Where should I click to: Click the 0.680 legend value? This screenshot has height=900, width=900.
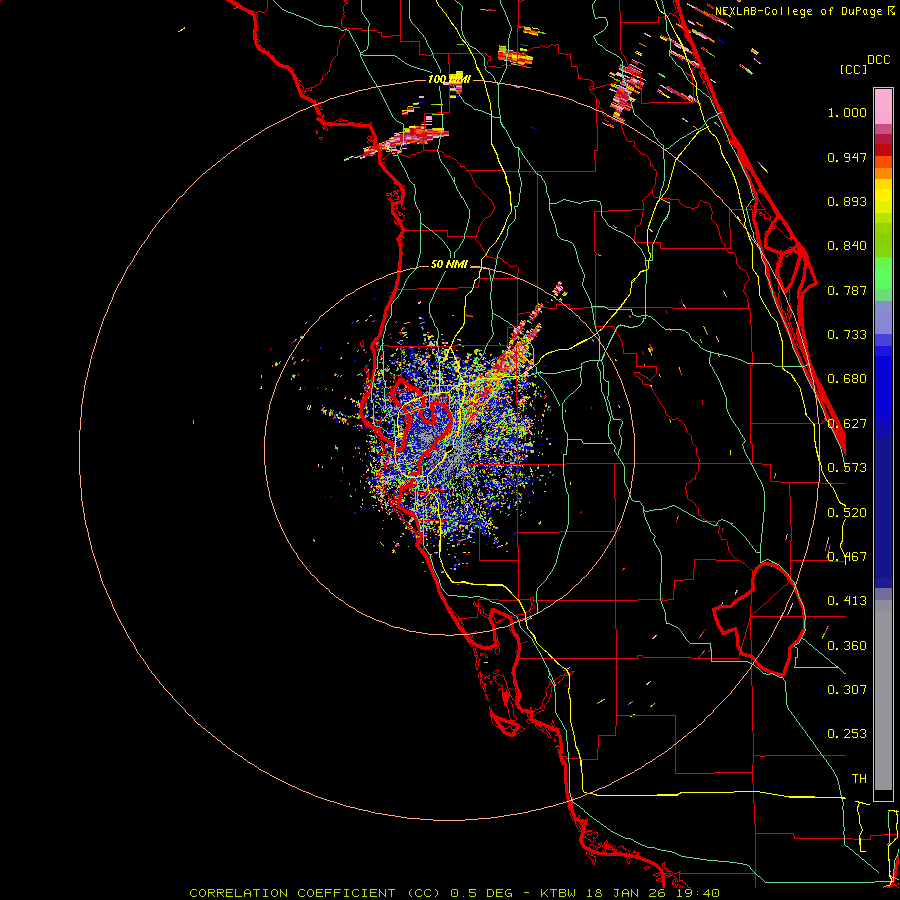tap(847, 379)
